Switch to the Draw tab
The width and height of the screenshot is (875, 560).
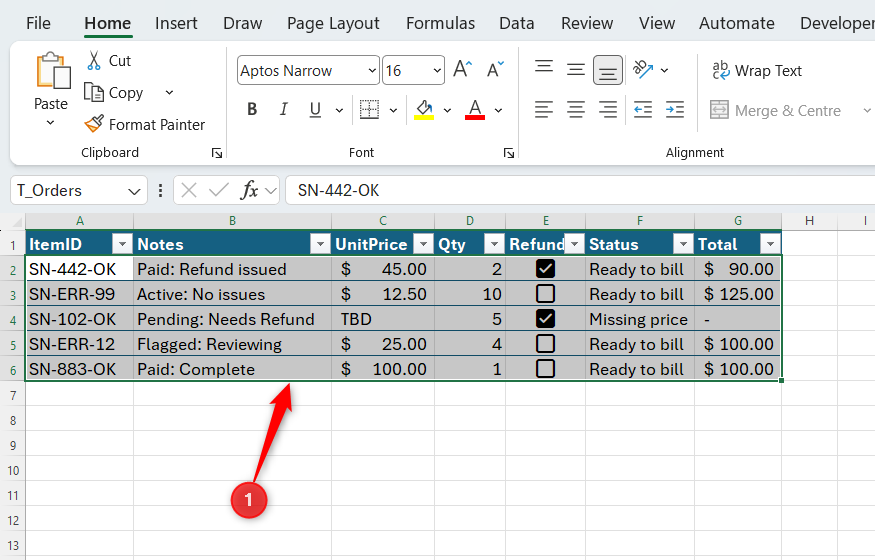pos(242,23)
